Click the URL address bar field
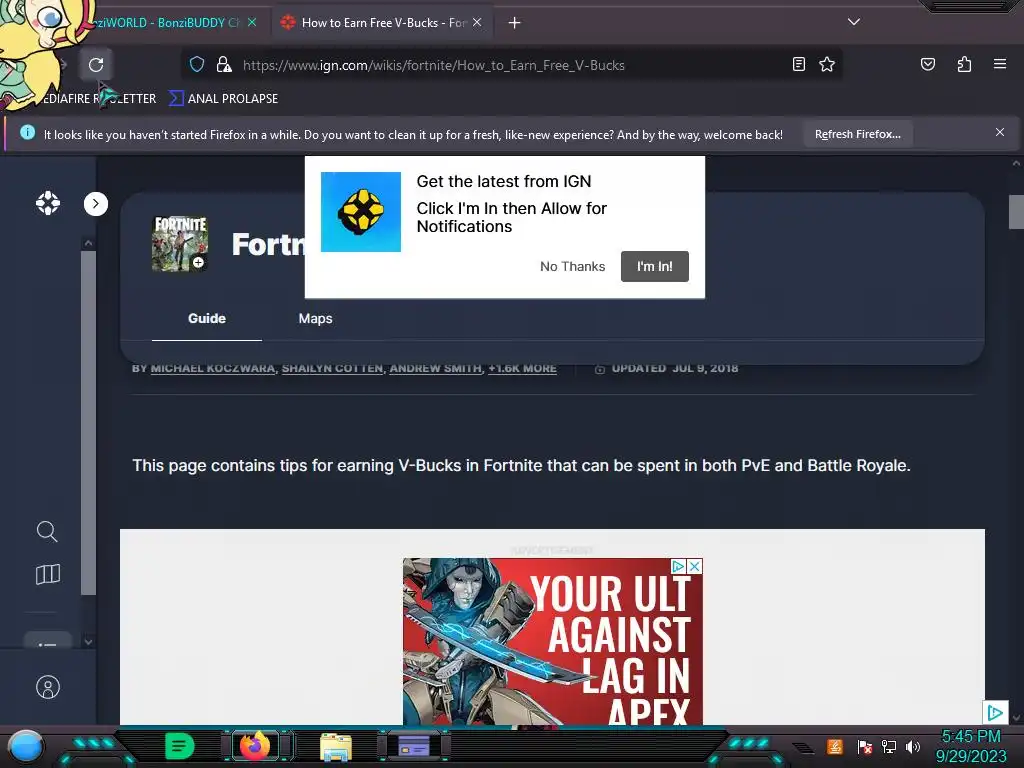This screenshot has width=1024, height=768. tap(513, 65)
